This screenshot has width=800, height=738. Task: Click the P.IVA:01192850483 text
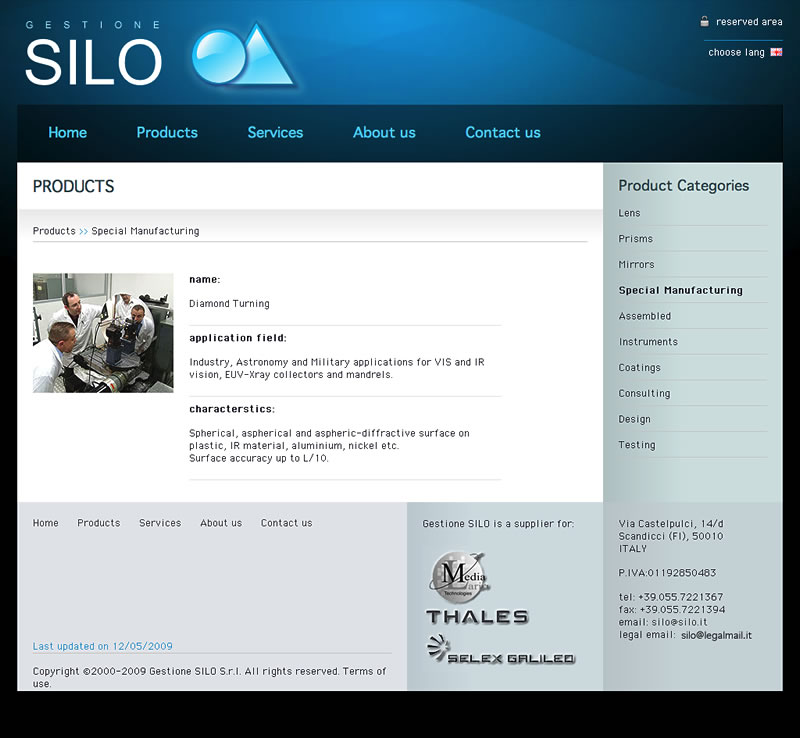667,573
